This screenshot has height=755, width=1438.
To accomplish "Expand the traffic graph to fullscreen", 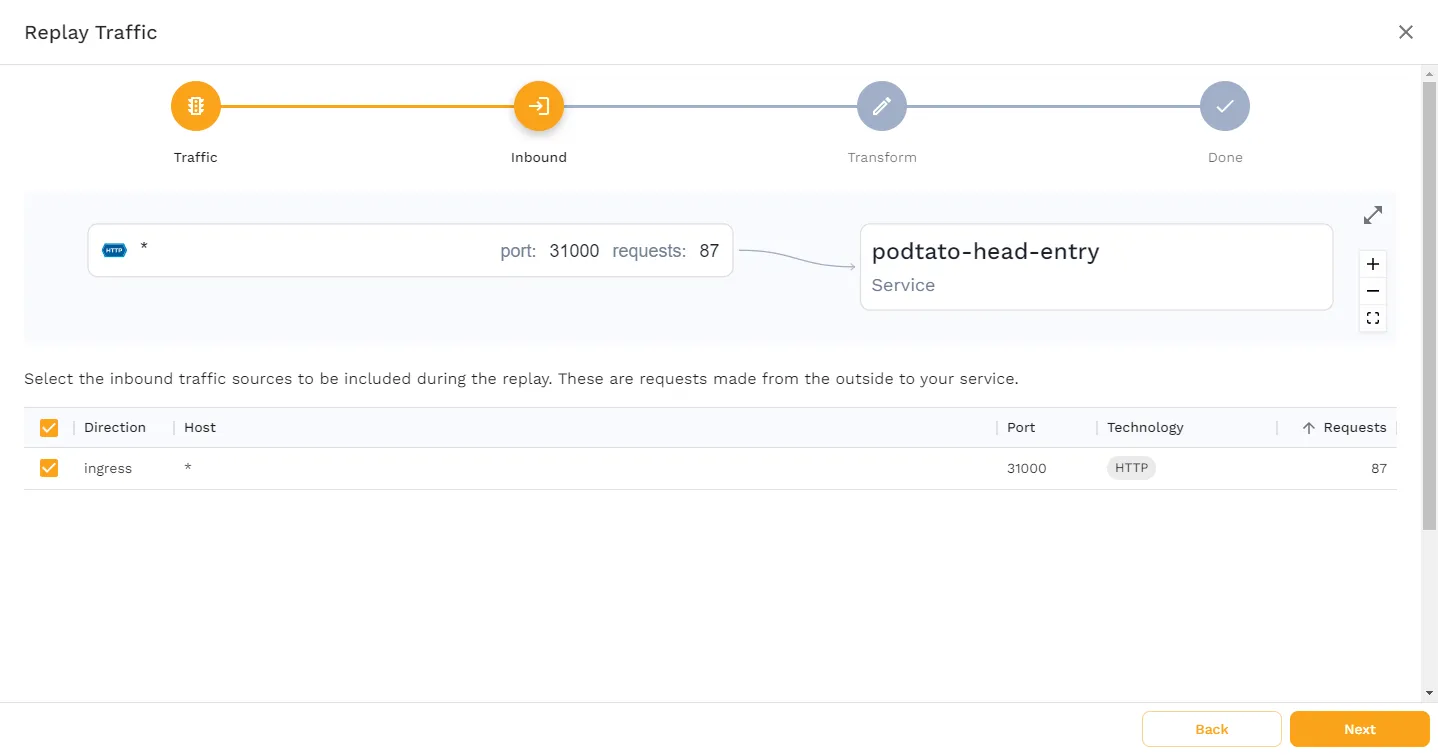I will coord(1372,214).
